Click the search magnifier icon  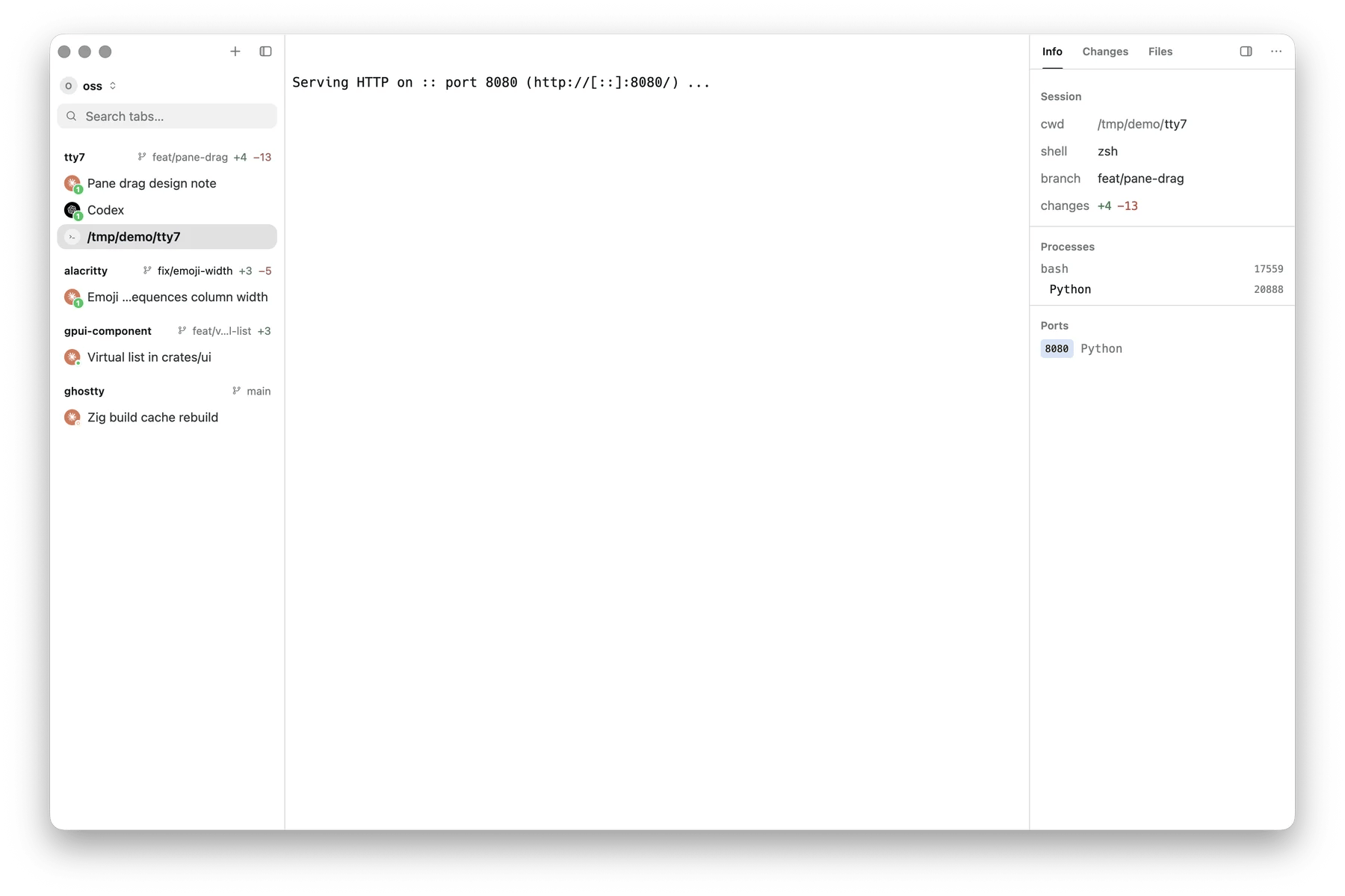point(72,117)
